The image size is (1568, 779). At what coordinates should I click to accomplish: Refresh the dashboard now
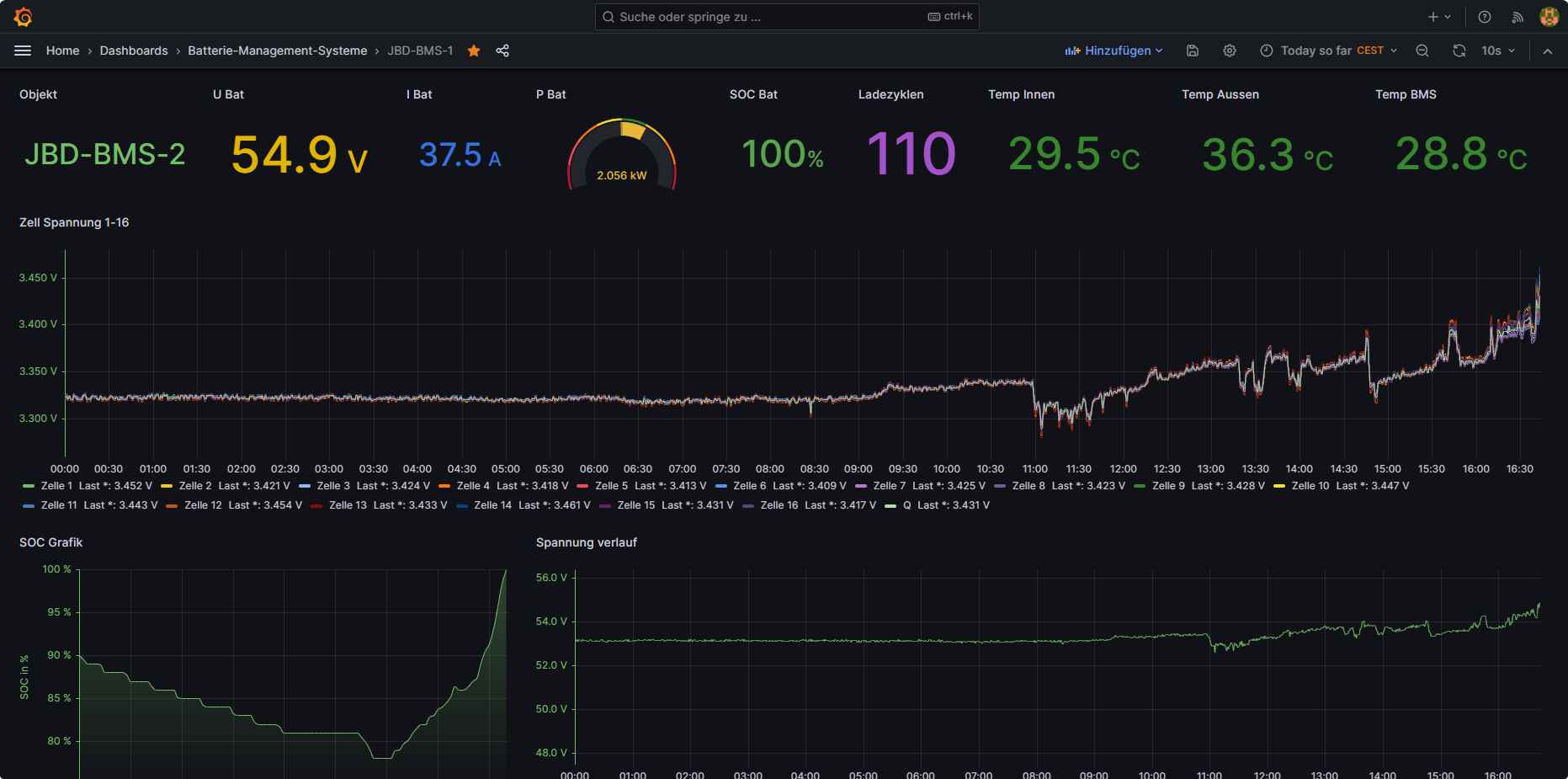[x=1459, y=51]
